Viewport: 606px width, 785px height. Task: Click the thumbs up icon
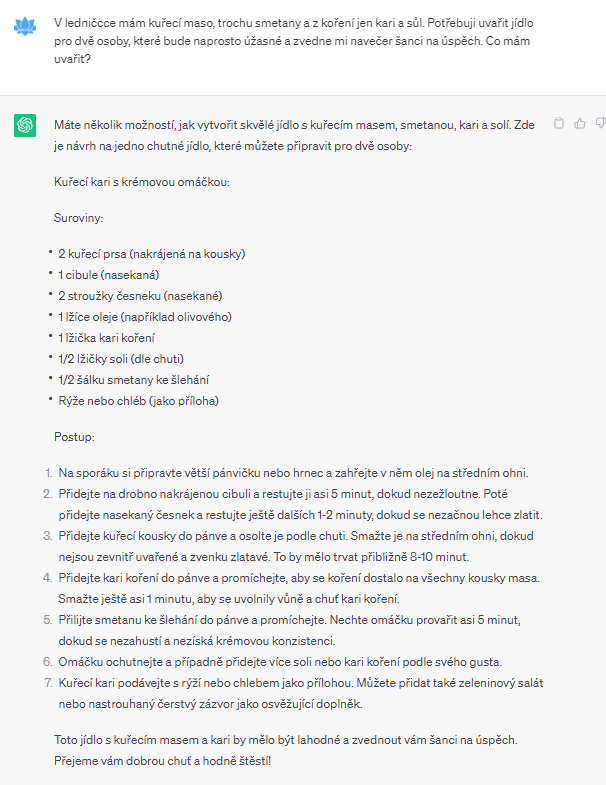click(x=580, y=123)
